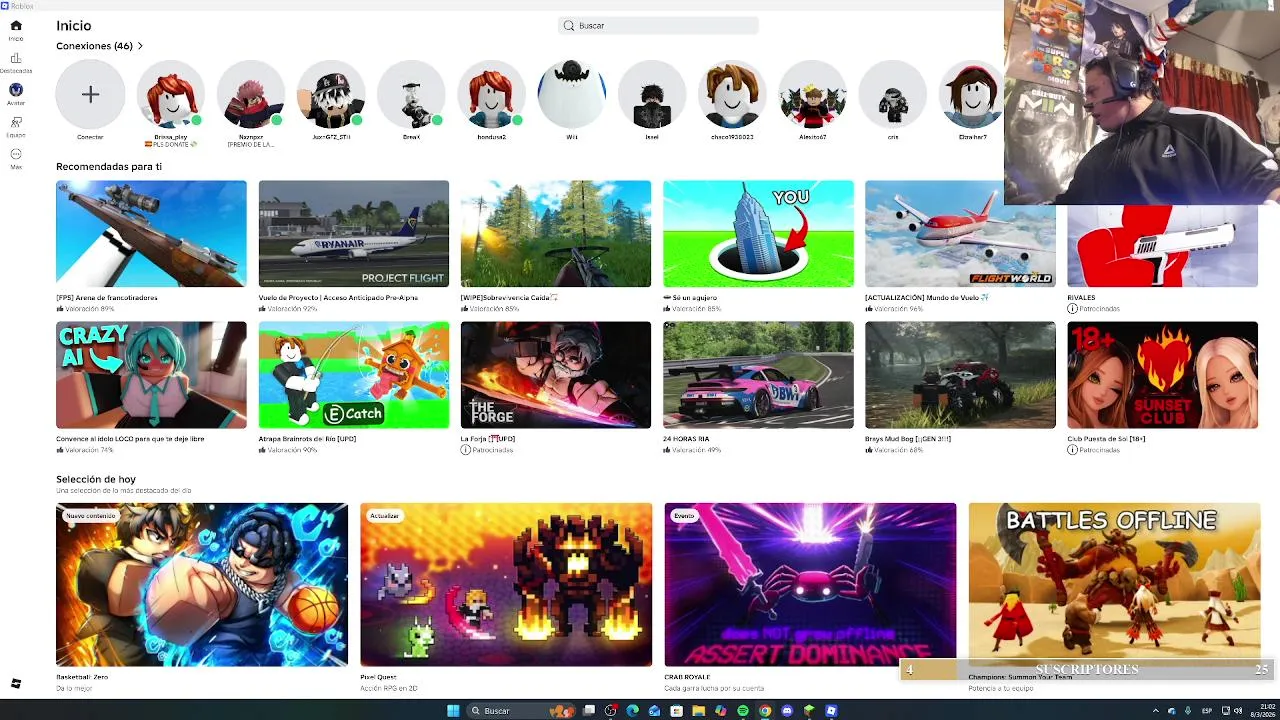Viewport: 1280px width, 720px height.
Task: Open the Wiii connection avatar
Action: point(572,94)
